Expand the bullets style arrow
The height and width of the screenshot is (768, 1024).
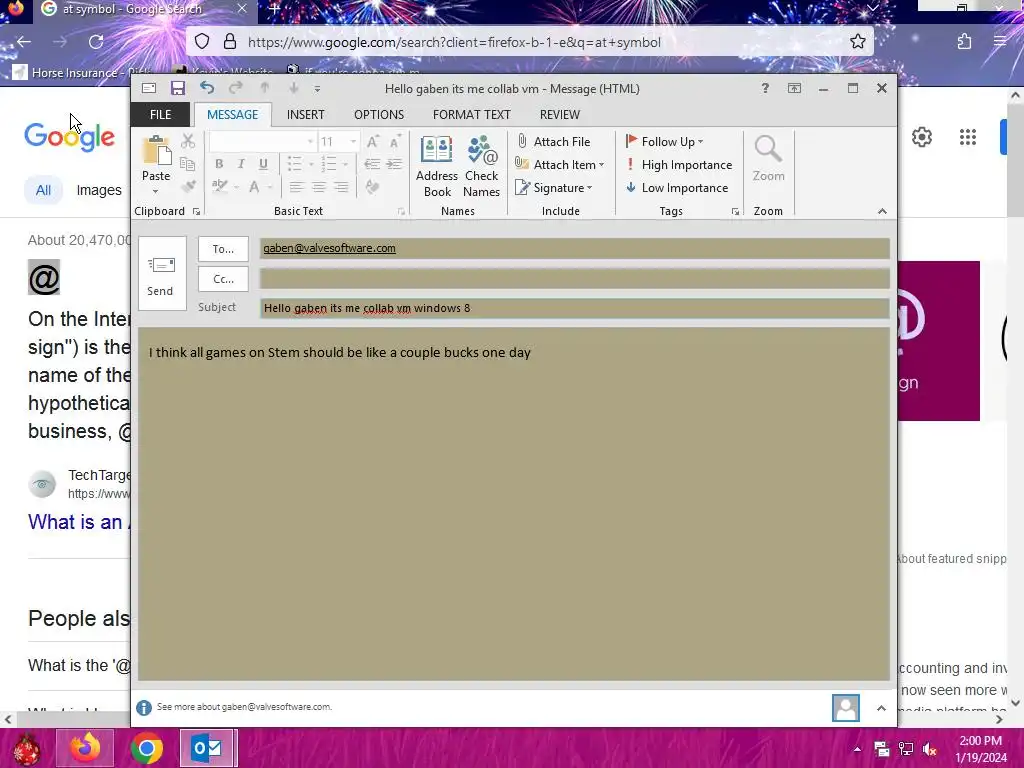click(x=312, y=165)
